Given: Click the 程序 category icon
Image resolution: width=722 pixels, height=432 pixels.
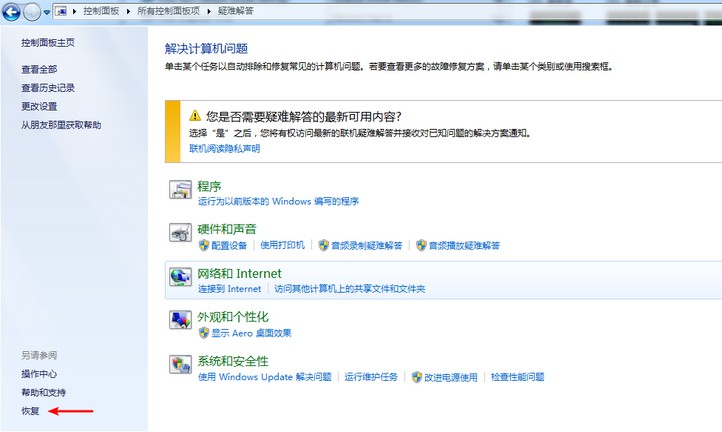Looking at the screenshot, I should pyautogui.click(x=180, y=189).
